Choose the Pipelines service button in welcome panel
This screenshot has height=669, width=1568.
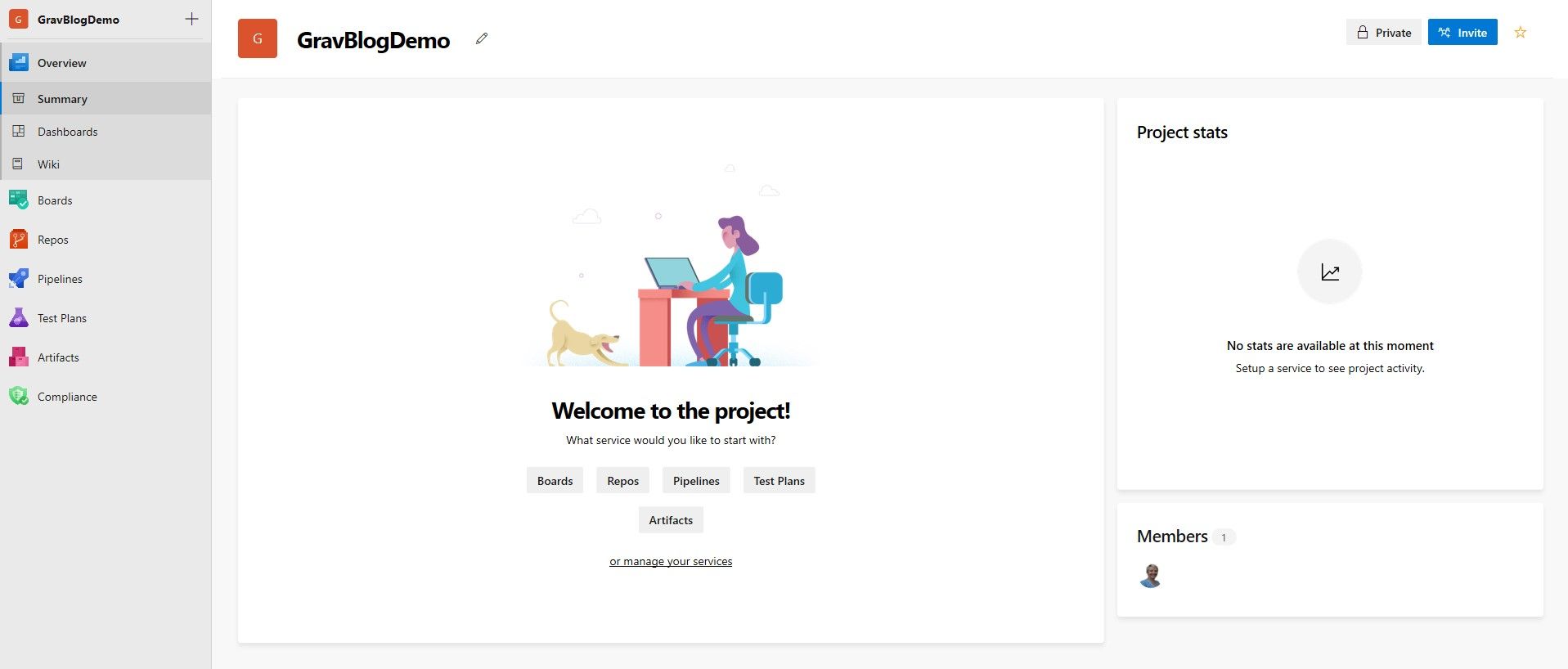click(695, 481)
